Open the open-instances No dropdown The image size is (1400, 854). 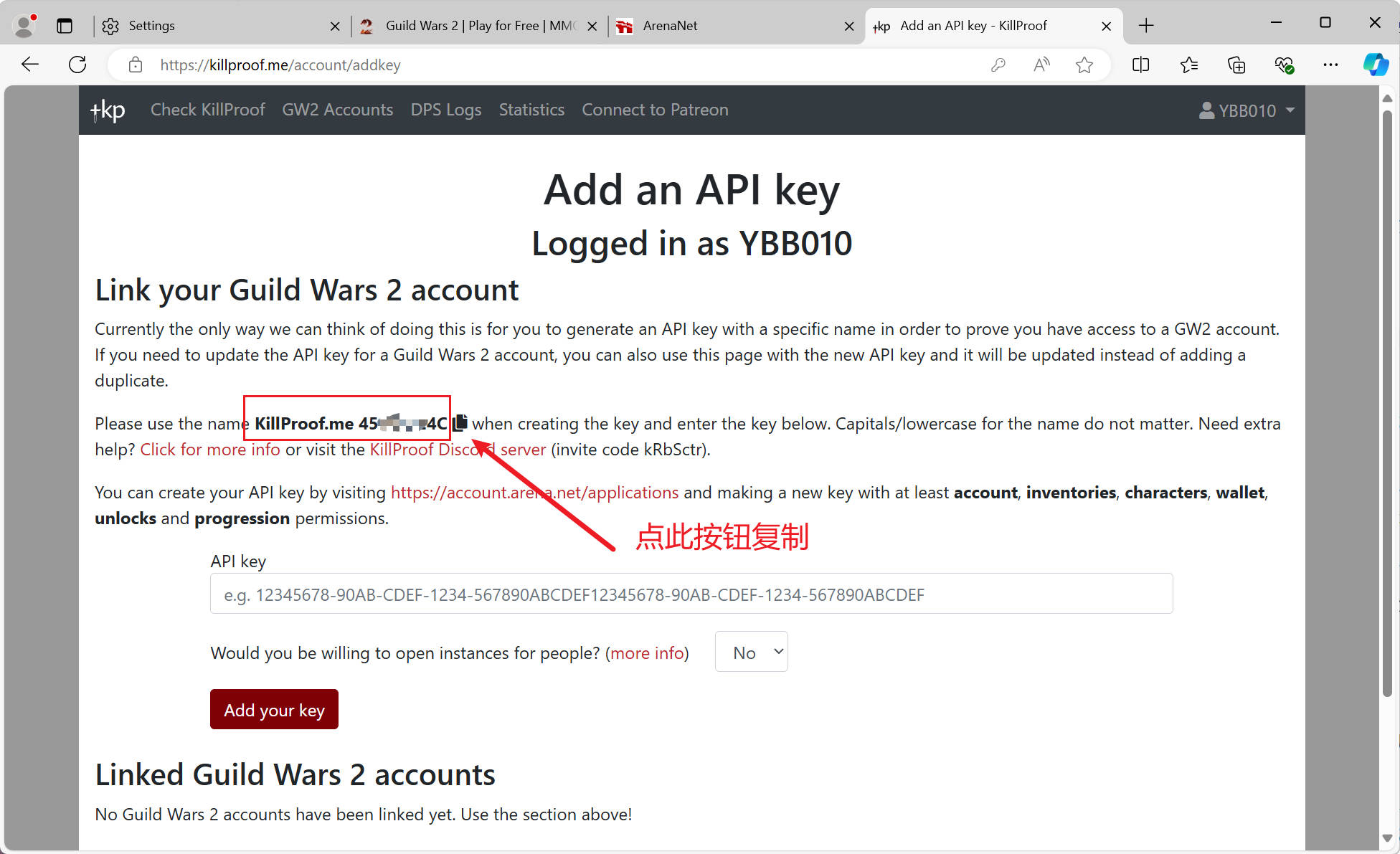tap(751, 652)
